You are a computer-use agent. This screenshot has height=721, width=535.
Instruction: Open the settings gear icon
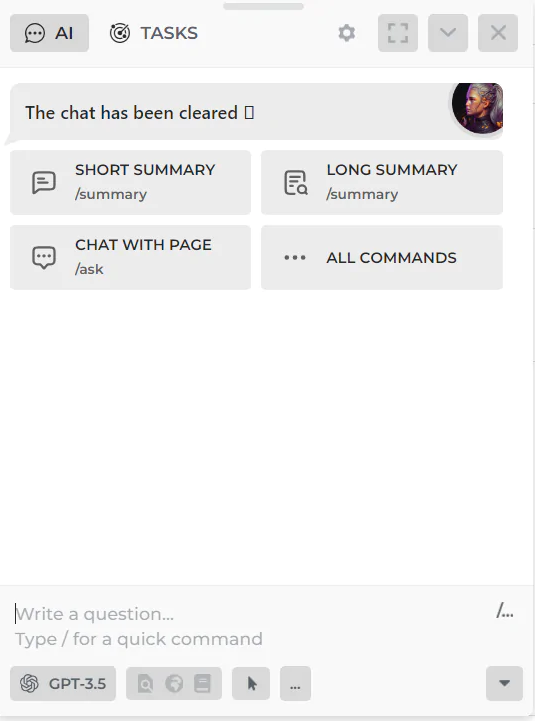click(346, 33)
